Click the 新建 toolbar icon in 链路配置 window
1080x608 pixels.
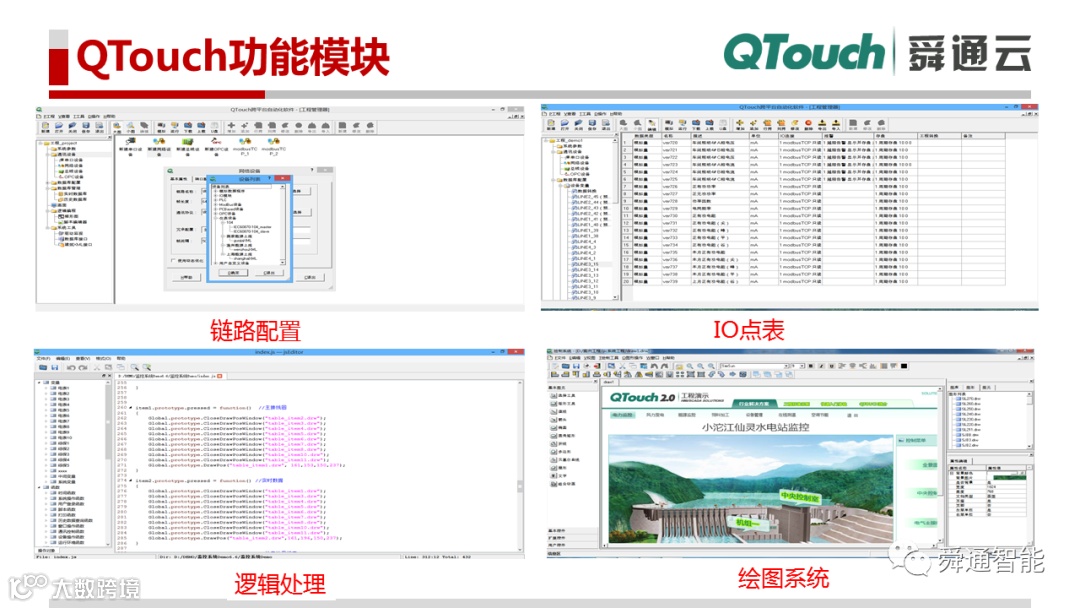(x=45, y=125)
